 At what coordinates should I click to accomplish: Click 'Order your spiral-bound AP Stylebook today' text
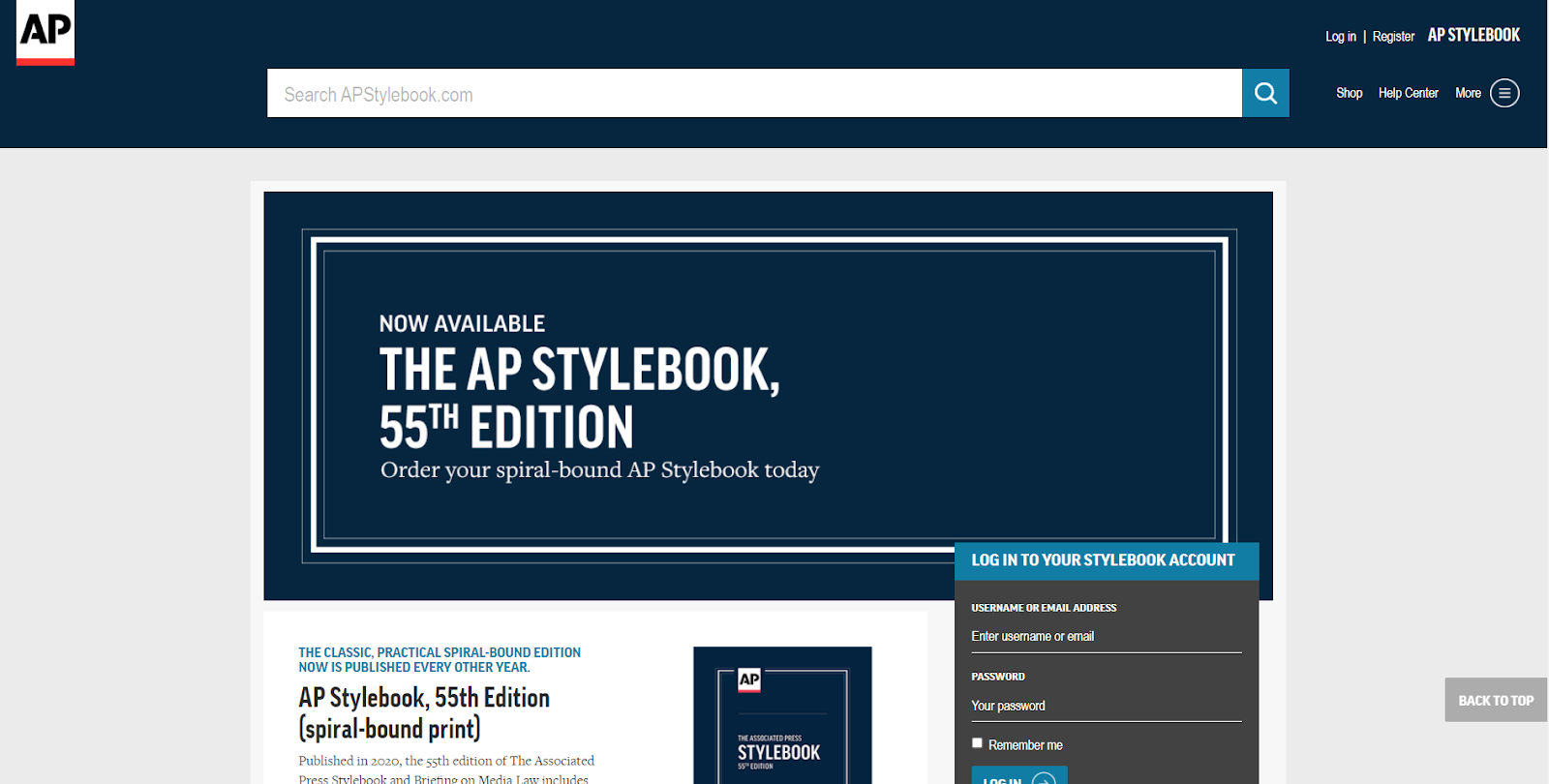(599, 470)
